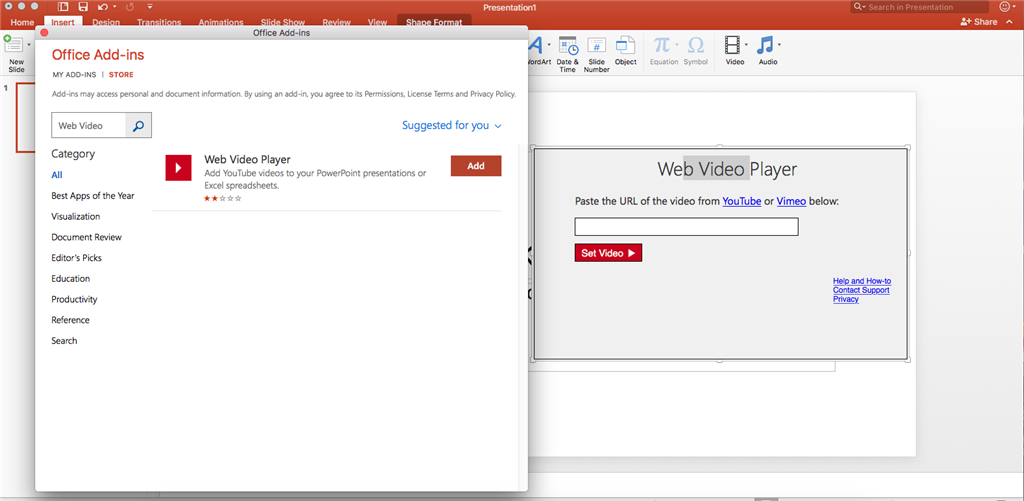Image resolution: width=1024 pixels, height=501 pixels.
Task: Add the Web Video Player add-in
Action: 476,166
